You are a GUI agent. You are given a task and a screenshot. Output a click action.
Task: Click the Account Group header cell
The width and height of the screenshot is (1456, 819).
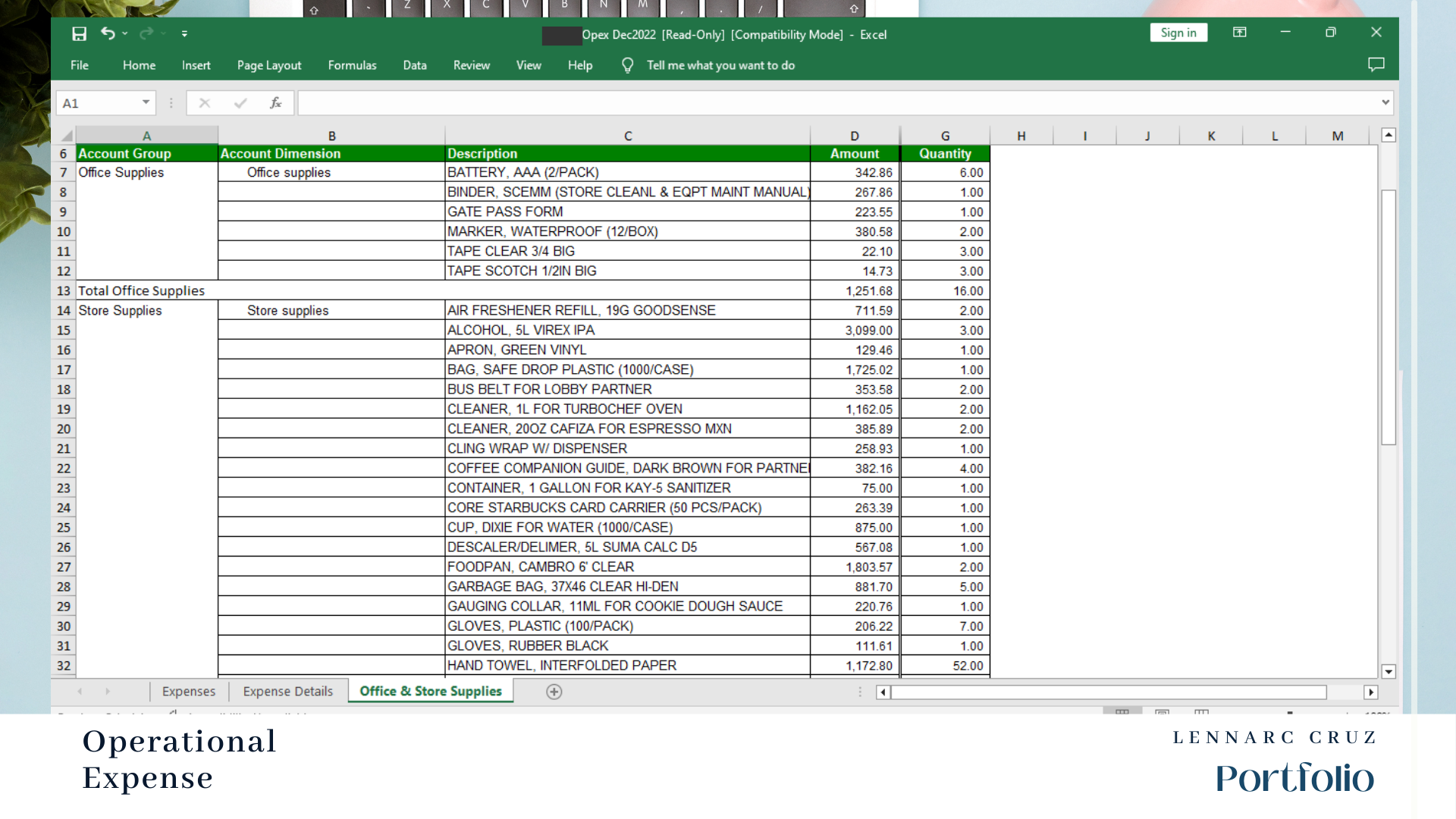point(147,153)
